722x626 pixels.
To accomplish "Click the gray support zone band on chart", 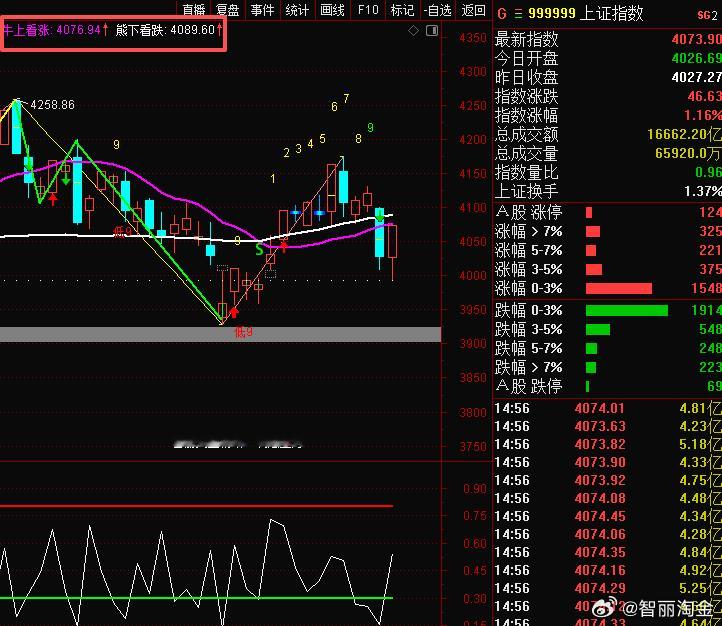I will [x=221, y=334].
